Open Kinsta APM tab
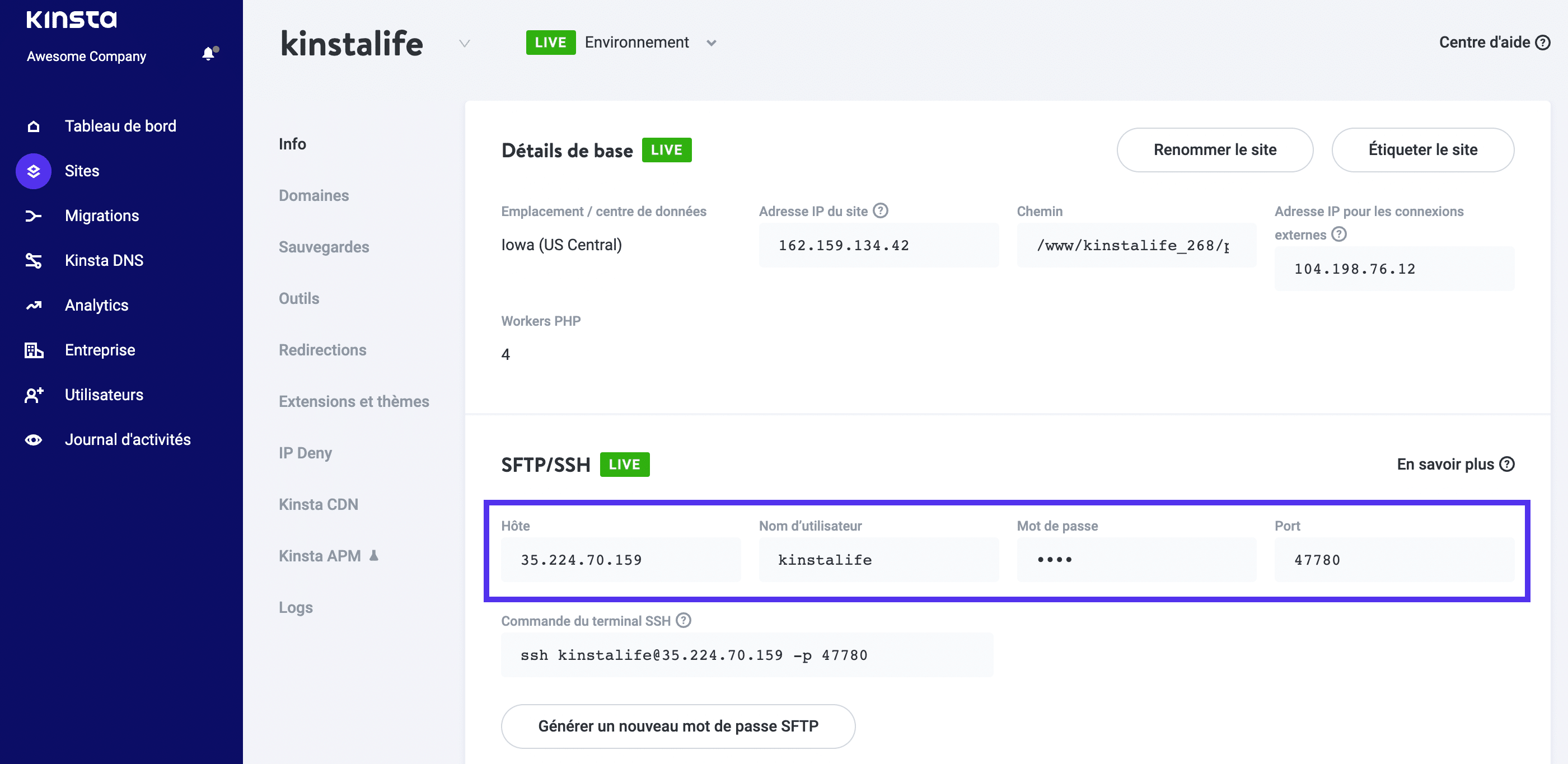Screen dimensions: 1568x764 [320, 556]
